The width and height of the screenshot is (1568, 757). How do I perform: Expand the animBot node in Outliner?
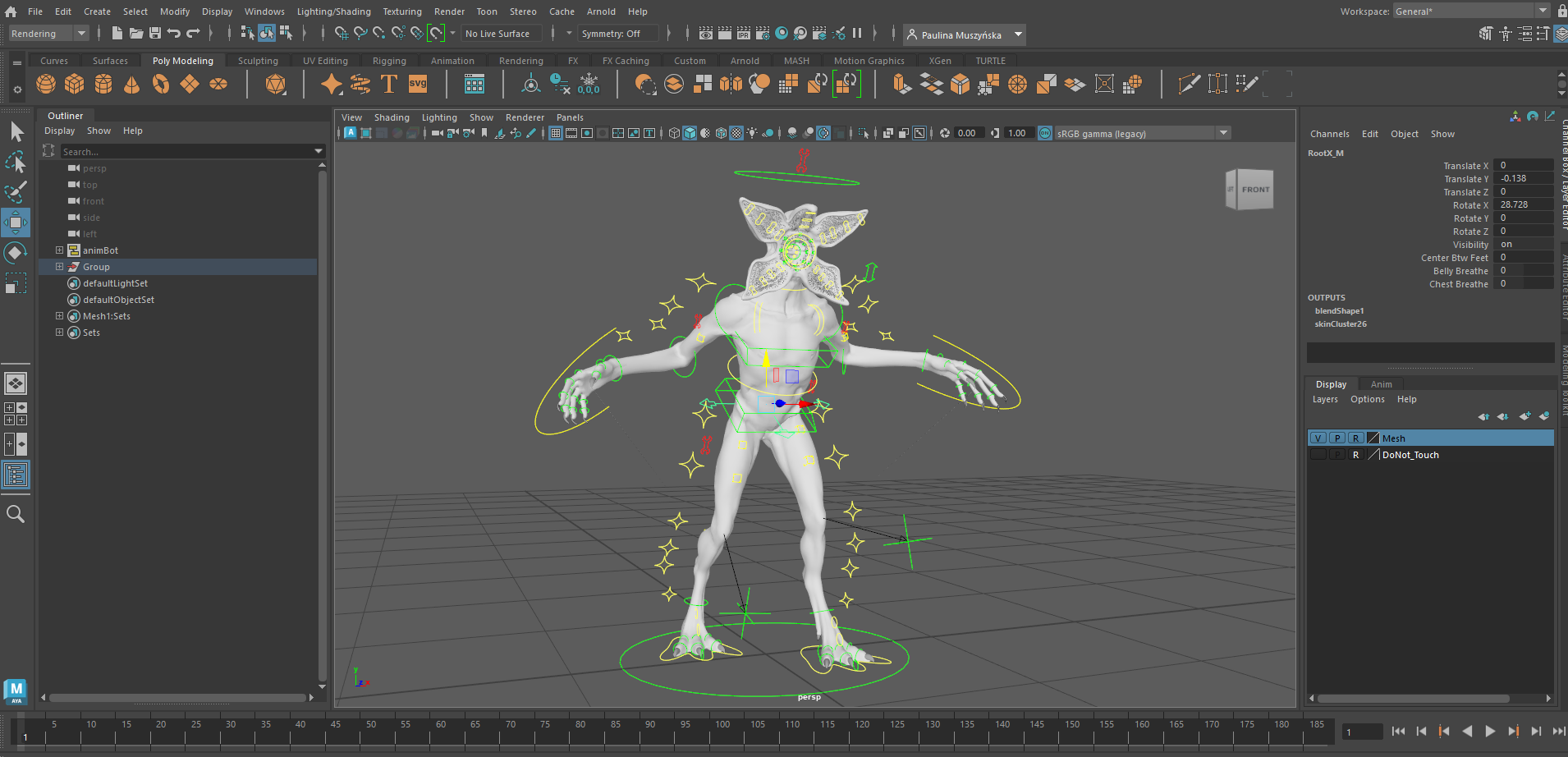click(x=59, y=250)
